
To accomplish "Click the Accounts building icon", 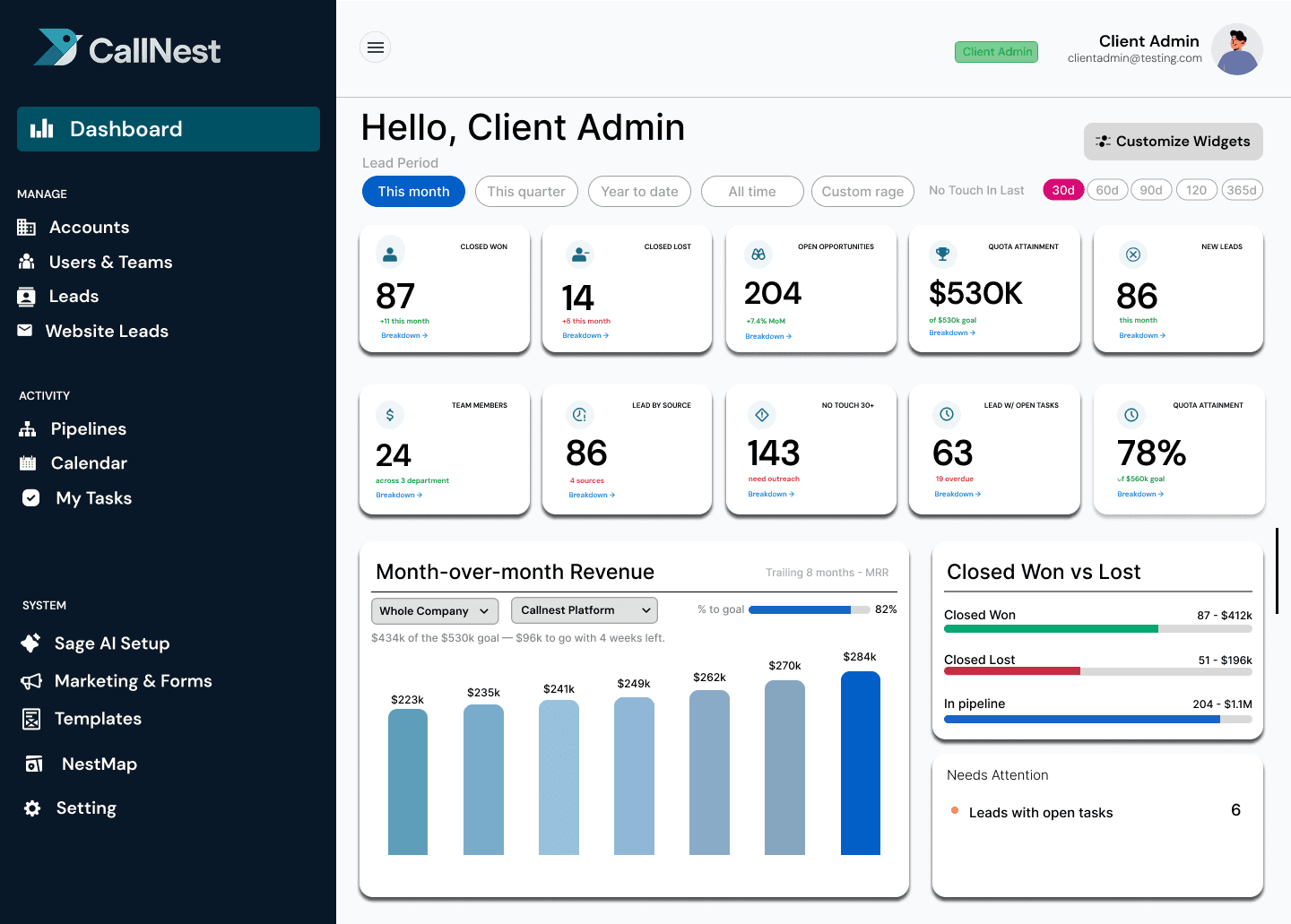I will (27, 228).
